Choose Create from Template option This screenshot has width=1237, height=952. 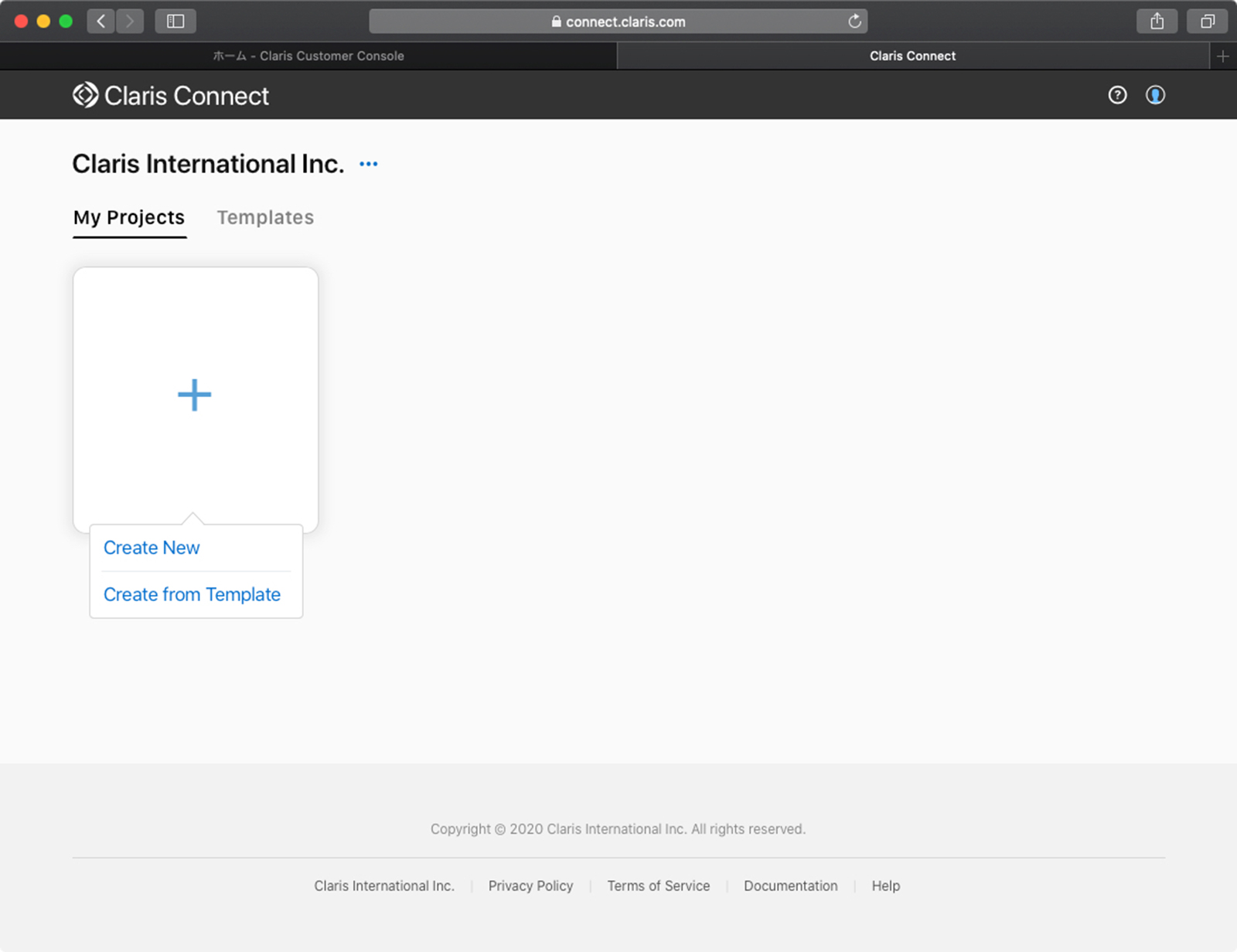point(192,595)
